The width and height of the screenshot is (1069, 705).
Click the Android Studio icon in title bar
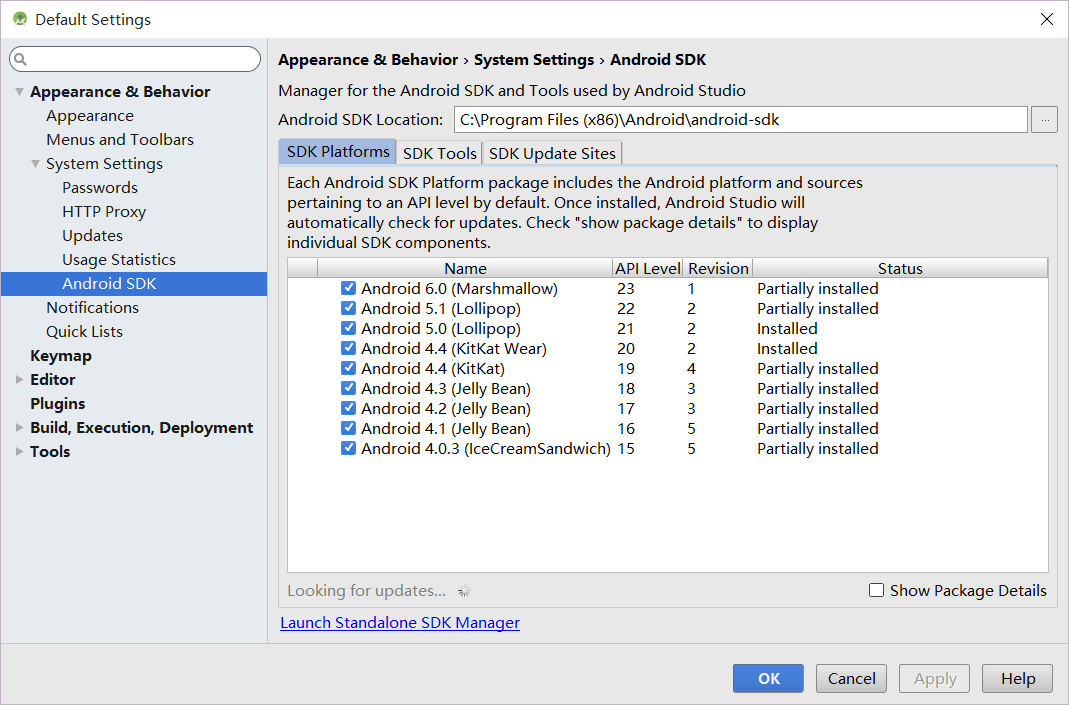tap(19, 19)
